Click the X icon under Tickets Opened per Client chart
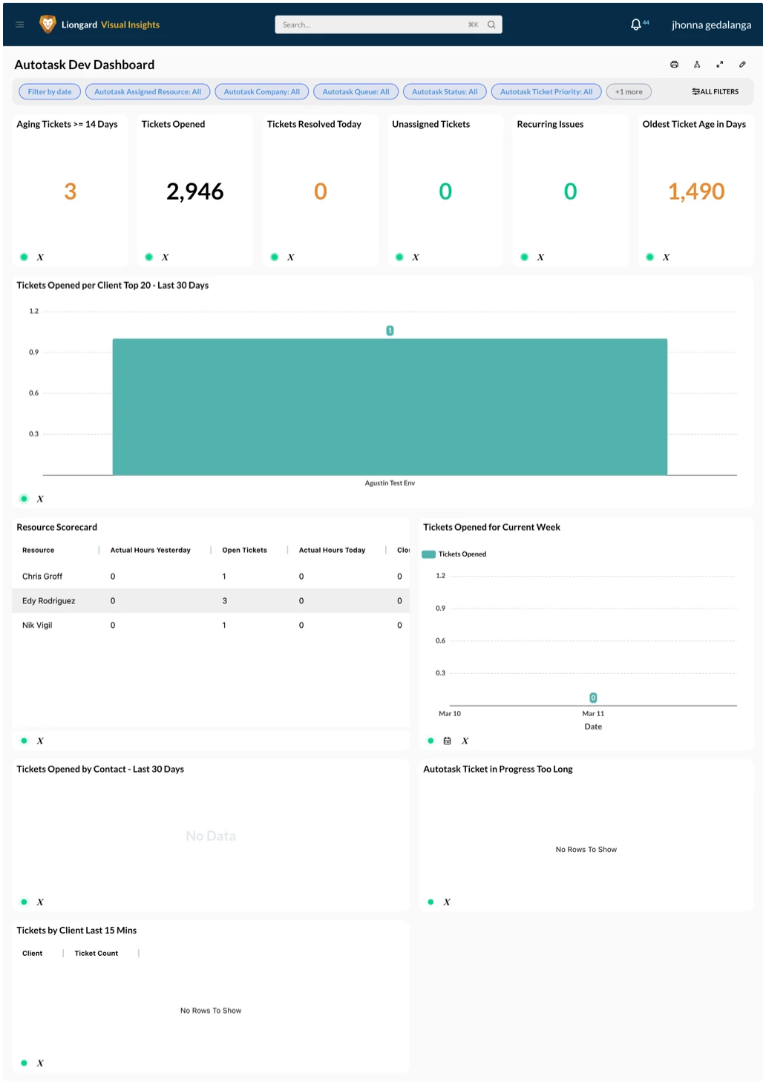Image resolution: width=766 pixels, height=1087 pixels. click(x=40, y=499)
